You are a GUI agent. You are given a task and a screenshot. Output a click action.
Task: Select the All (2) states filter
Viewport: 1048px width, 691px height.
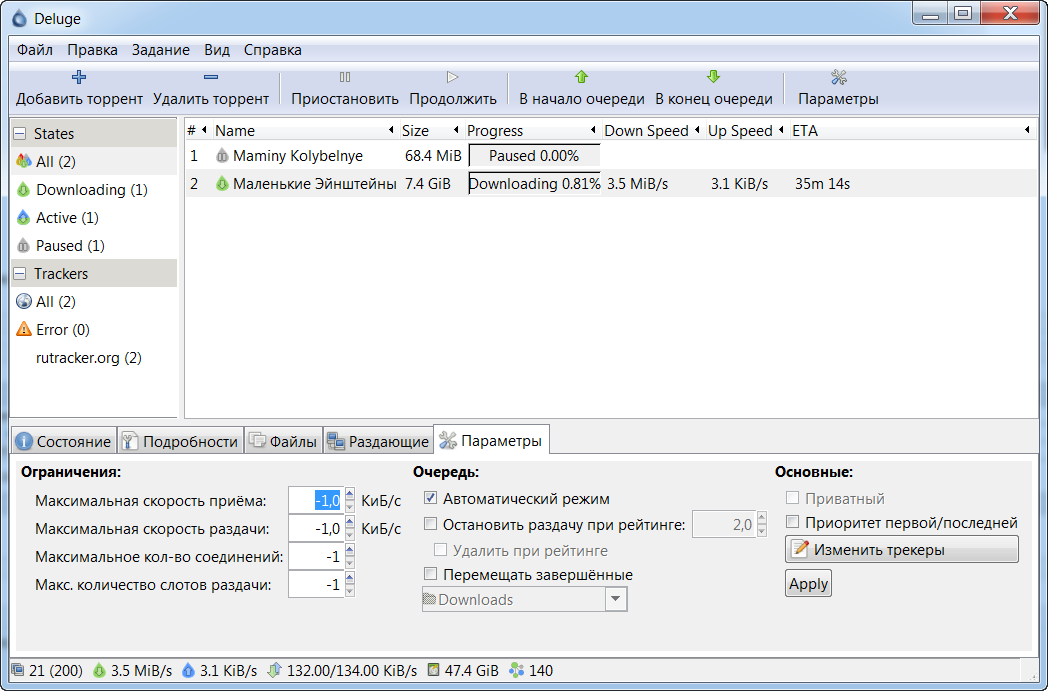(94, 161)
